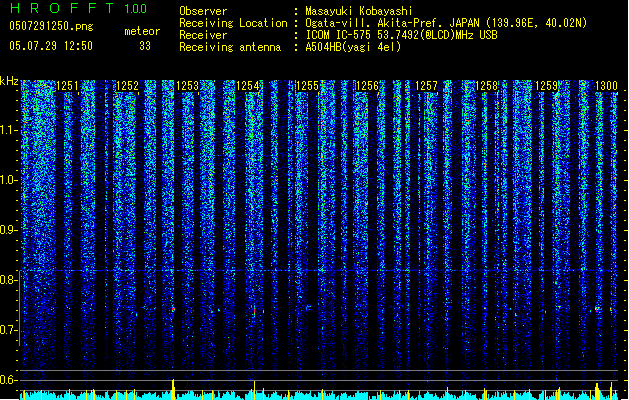Click receiver text ICOM IC-575 53.7492 MHz USB

tap(401, 35)
